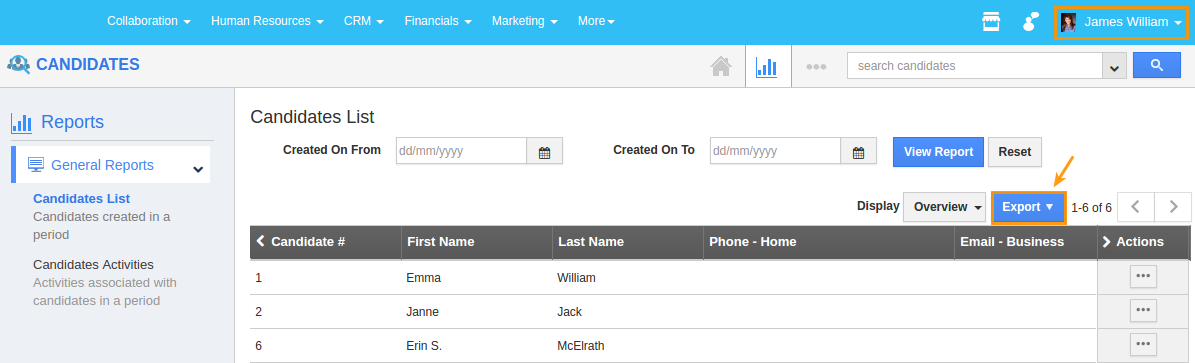Open the connections people icon

pyautogui.click(x=1031, y=22)
